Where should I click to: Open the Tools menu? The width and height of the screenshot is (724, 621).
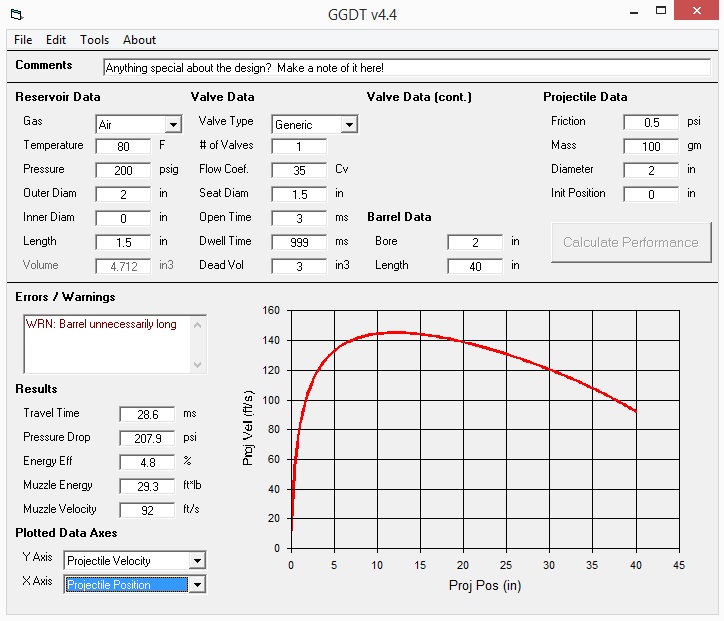pos(95,40)
